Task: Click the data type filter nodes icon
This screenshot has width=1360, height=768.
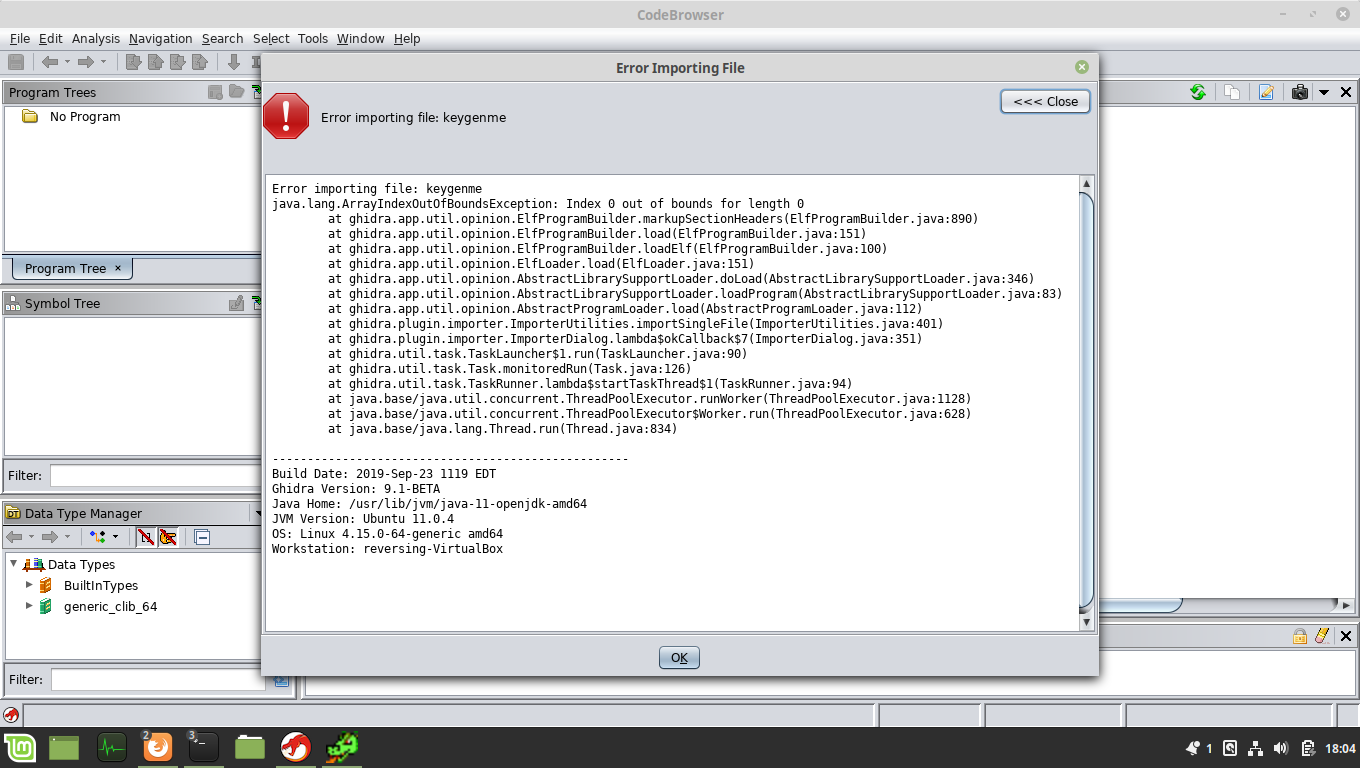Action: 97,537
